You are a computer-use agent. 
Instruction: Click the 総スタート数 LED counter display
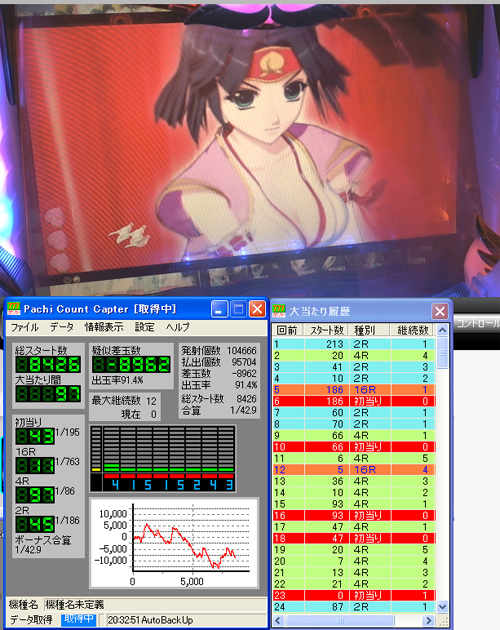pyautogui.click(x=48, y=365)
